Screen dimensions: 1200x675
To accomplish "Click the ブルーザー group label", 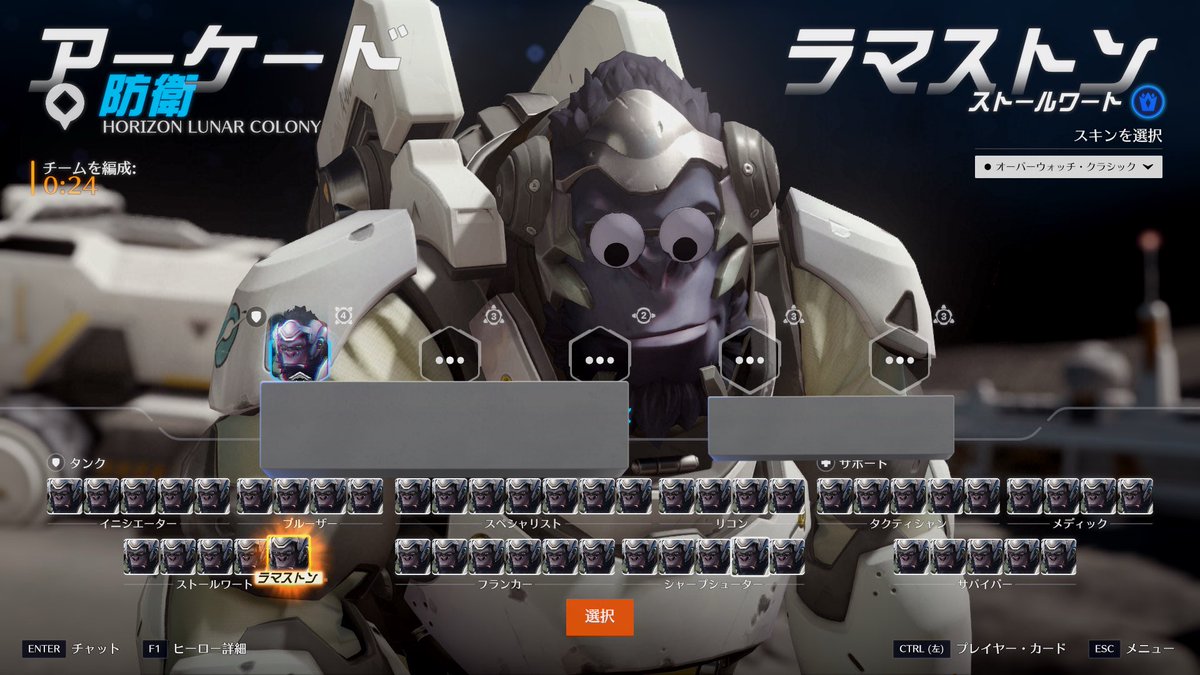I will pos(310,523).
